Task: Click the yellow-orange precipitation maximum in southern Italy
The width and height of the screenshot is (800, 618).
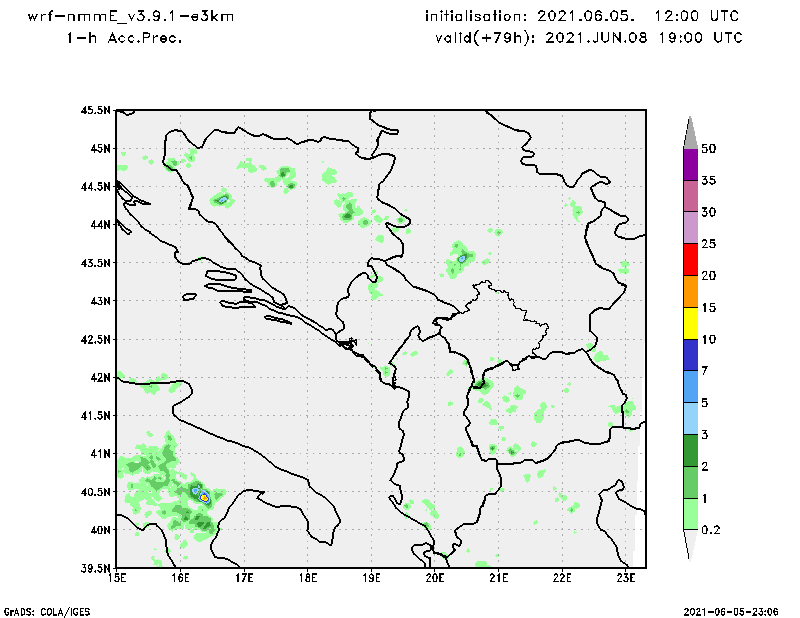Action: pyautogui.click(x=204, y=497)
